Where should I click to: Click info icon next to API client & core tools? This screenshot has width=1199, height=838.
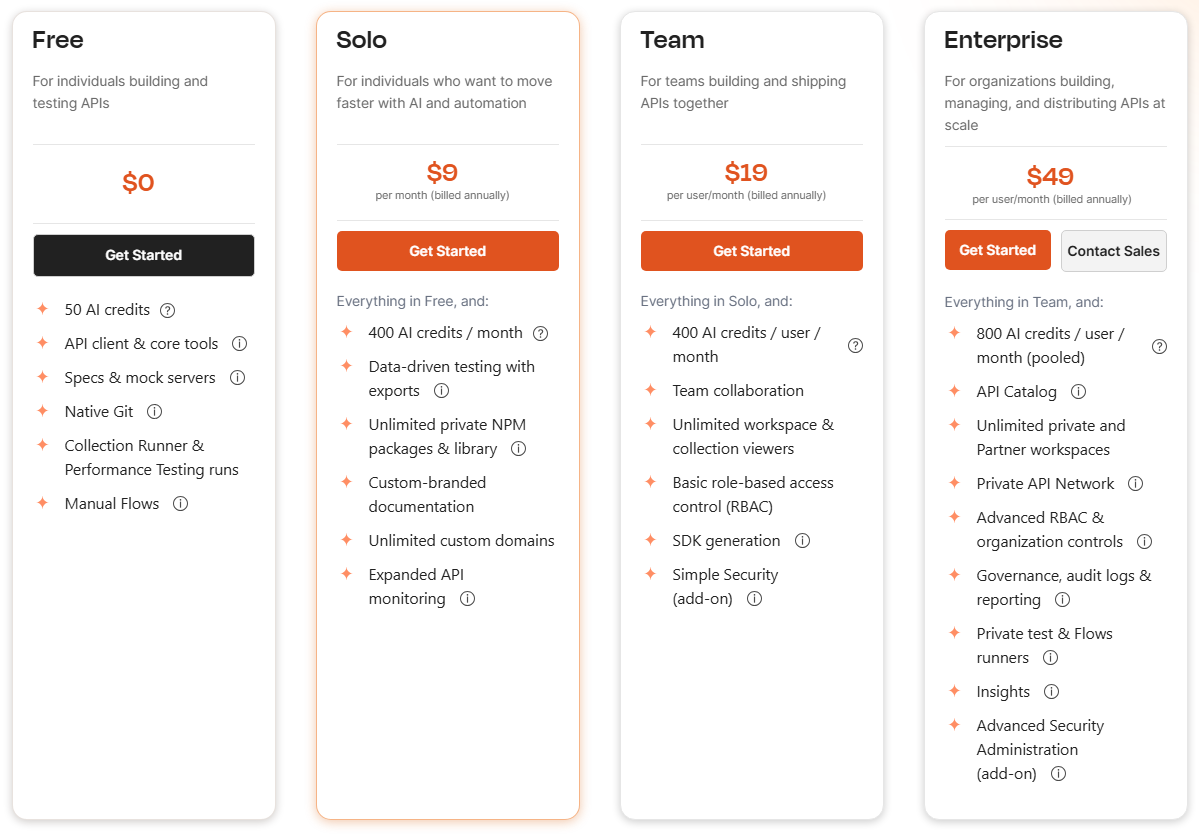click(x=239, y=344)
